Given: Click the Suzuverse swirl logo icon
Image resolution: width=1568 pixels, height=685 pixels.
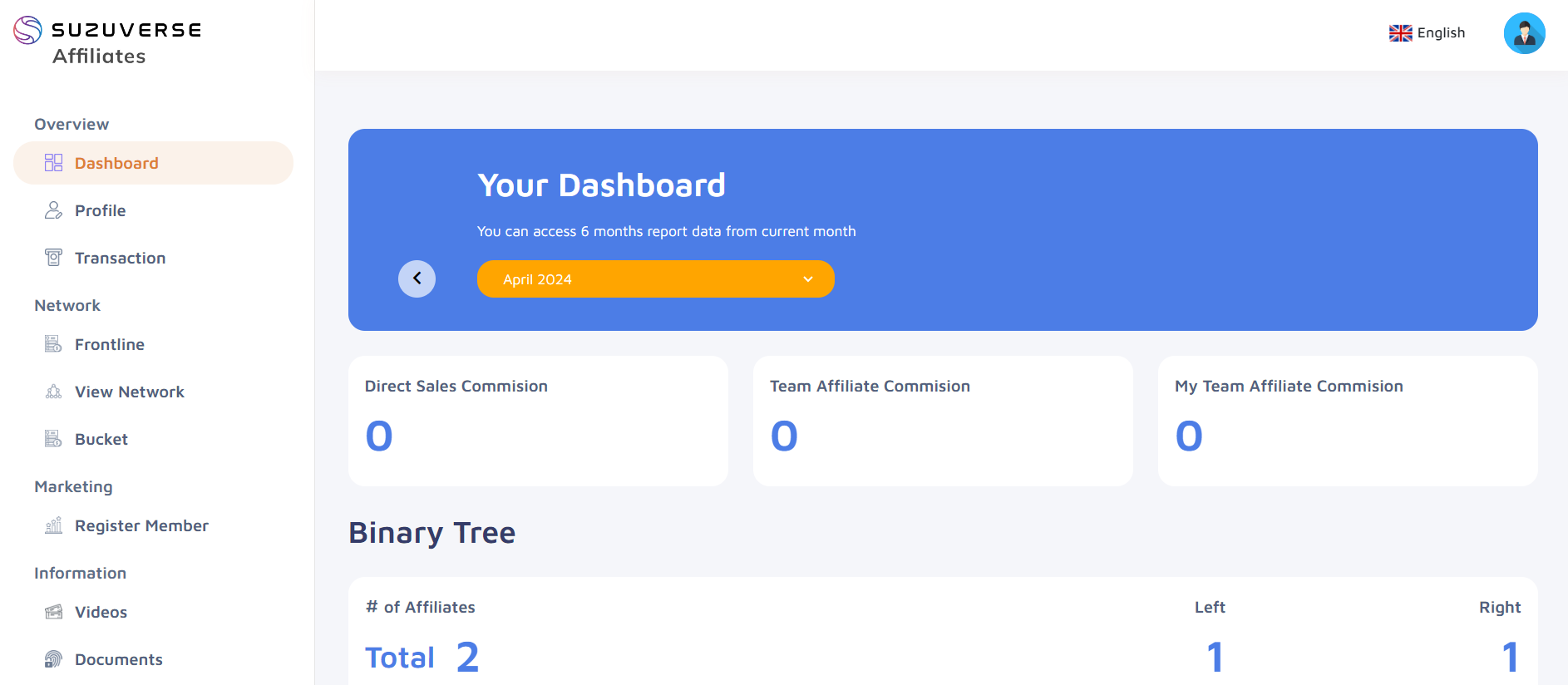Looking at the screenshot, I should point(27,30).
